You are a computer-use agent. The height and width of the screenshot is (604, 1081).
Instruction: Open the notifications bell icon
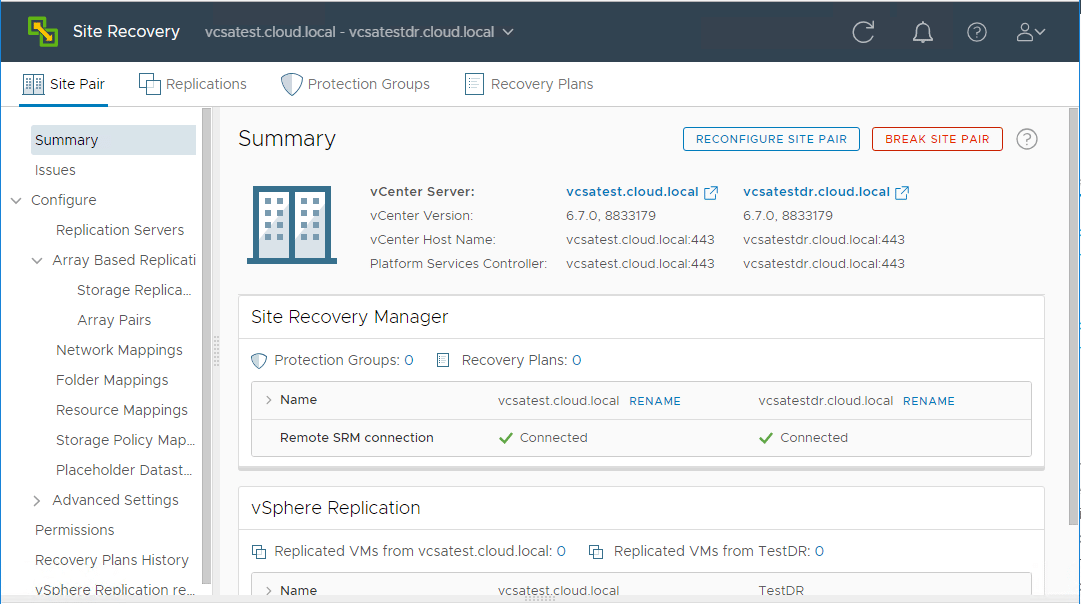point(923,32)
